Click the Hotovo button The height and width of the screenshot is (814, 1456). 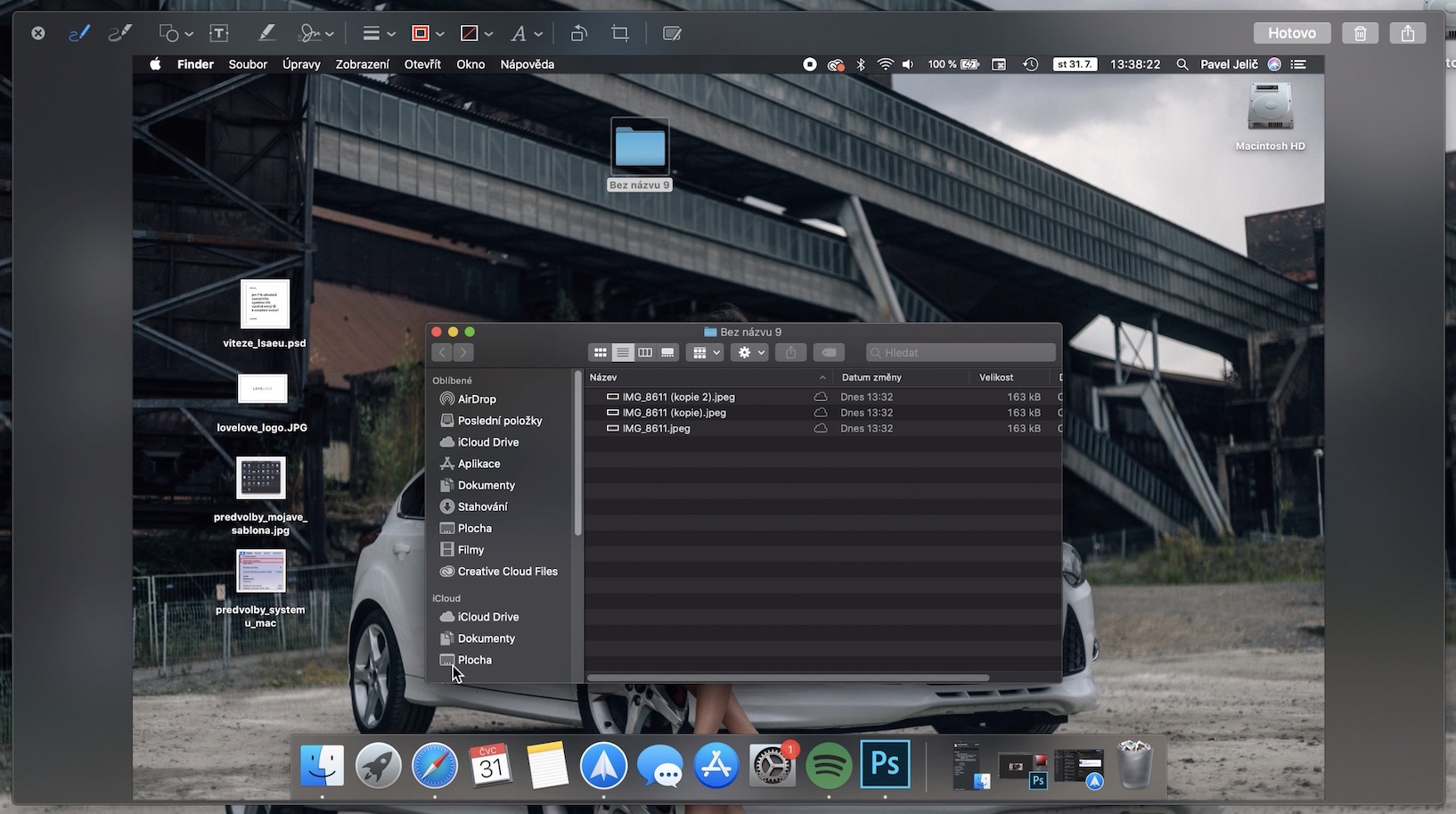click(x=1291, y=33)
